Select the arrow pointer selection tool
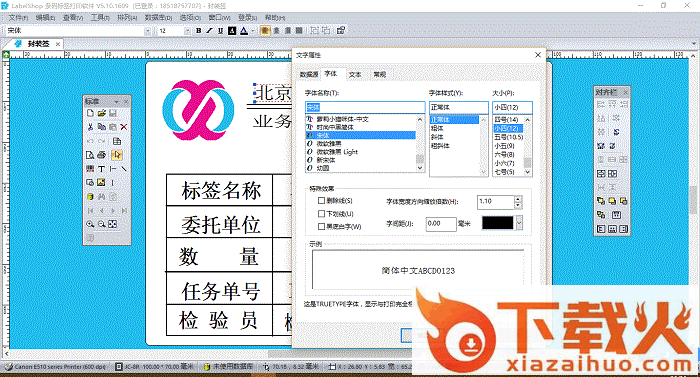Viewport: 700px width, 377px height. point(117,155)
